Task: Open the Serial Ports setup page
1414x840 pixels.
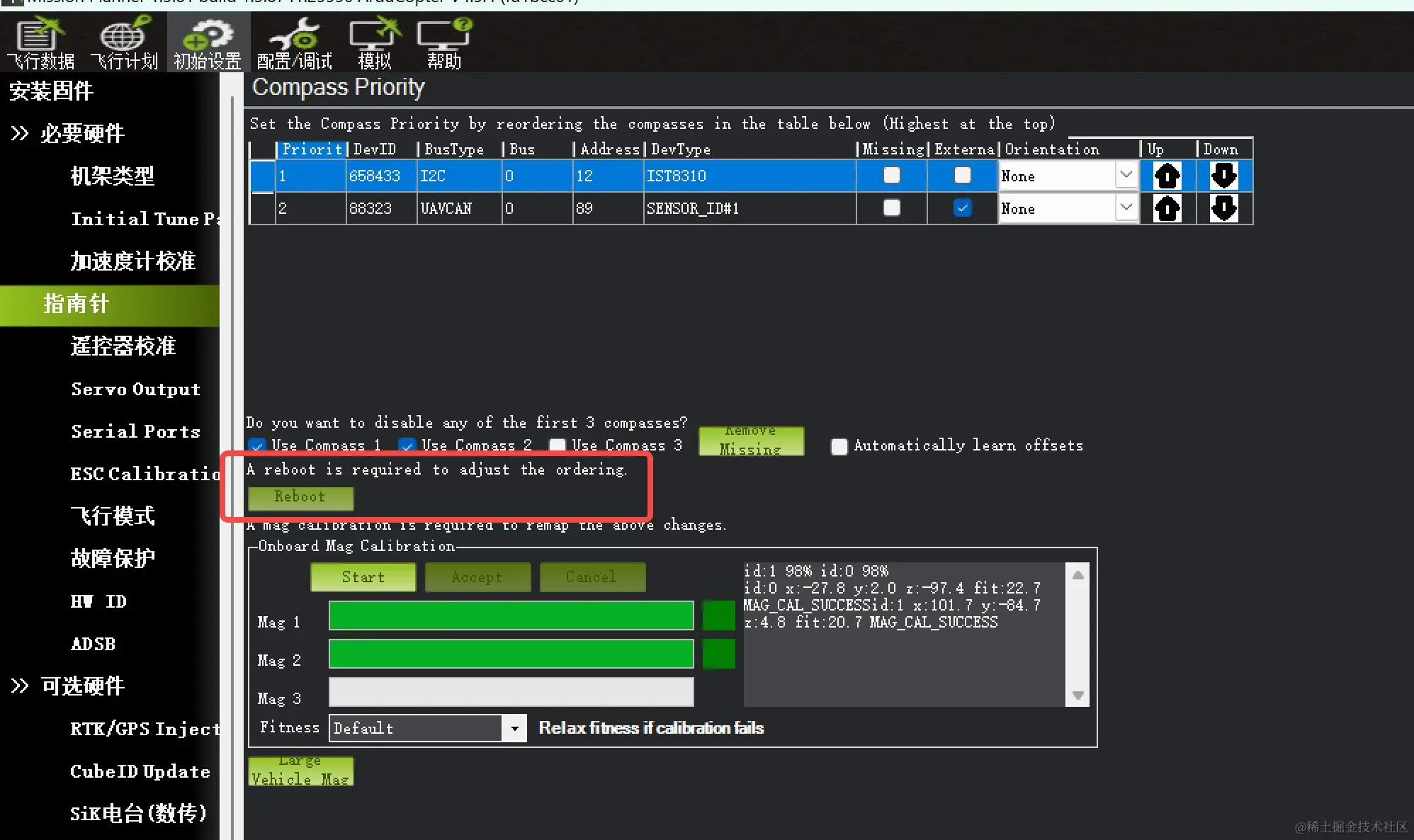Action: click(135, 431)
